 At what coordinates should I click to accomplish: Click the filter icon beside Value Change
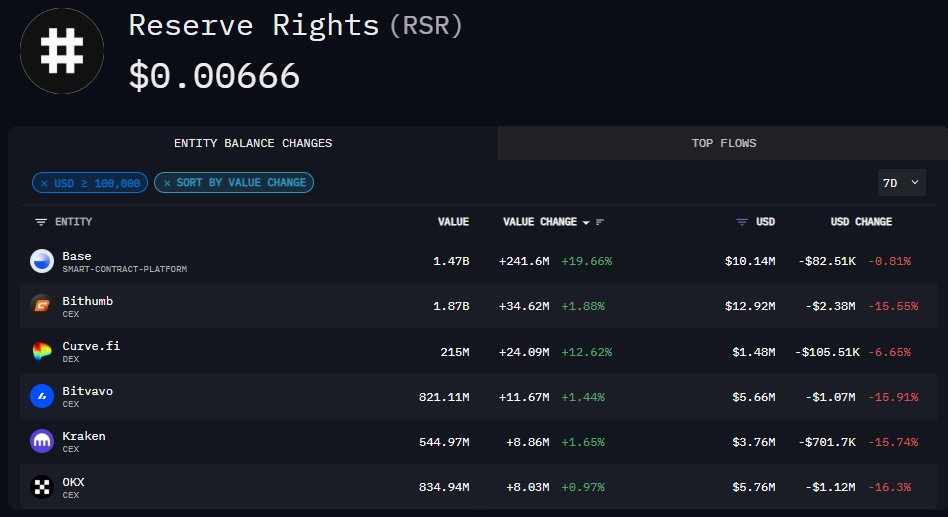tap(600, 222)
